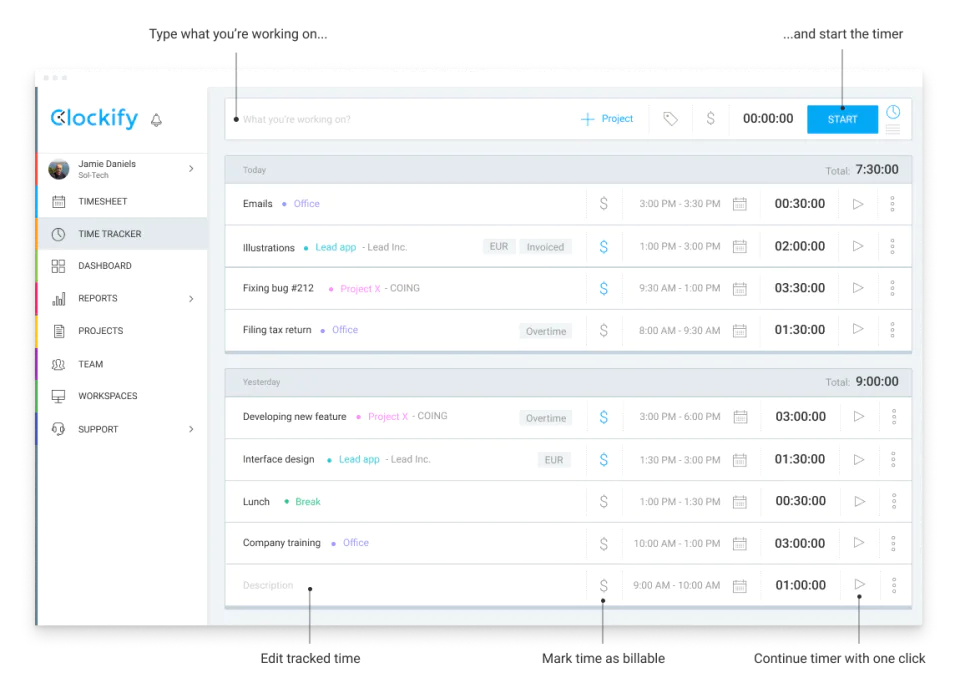Viewport: 960px width, 693px height.
Task: Click the Dashboard grid icon in the sidebar
Action: (x=58, y=266)
